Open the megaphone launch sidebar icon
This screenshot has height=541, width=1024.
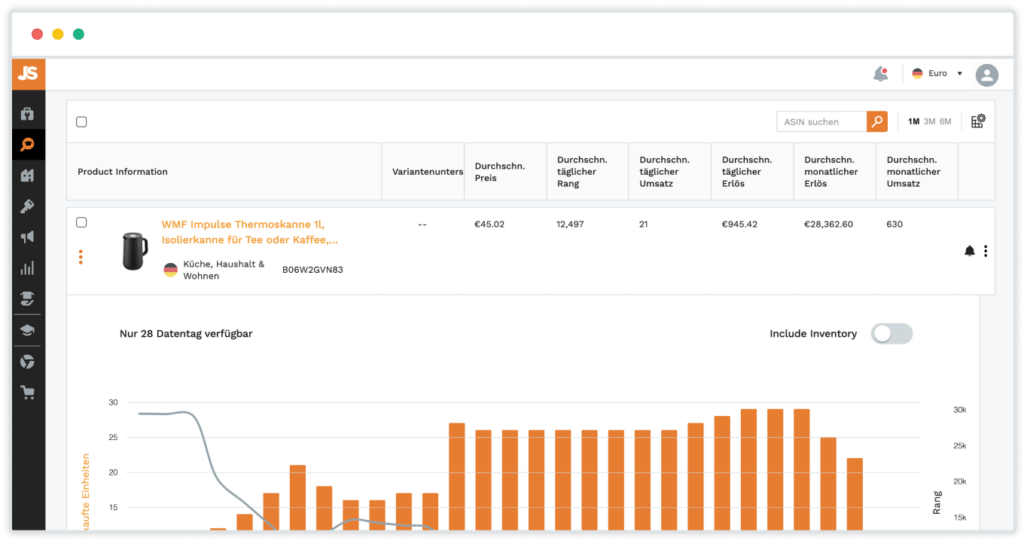pyautogui.click(x=27, y=237)
